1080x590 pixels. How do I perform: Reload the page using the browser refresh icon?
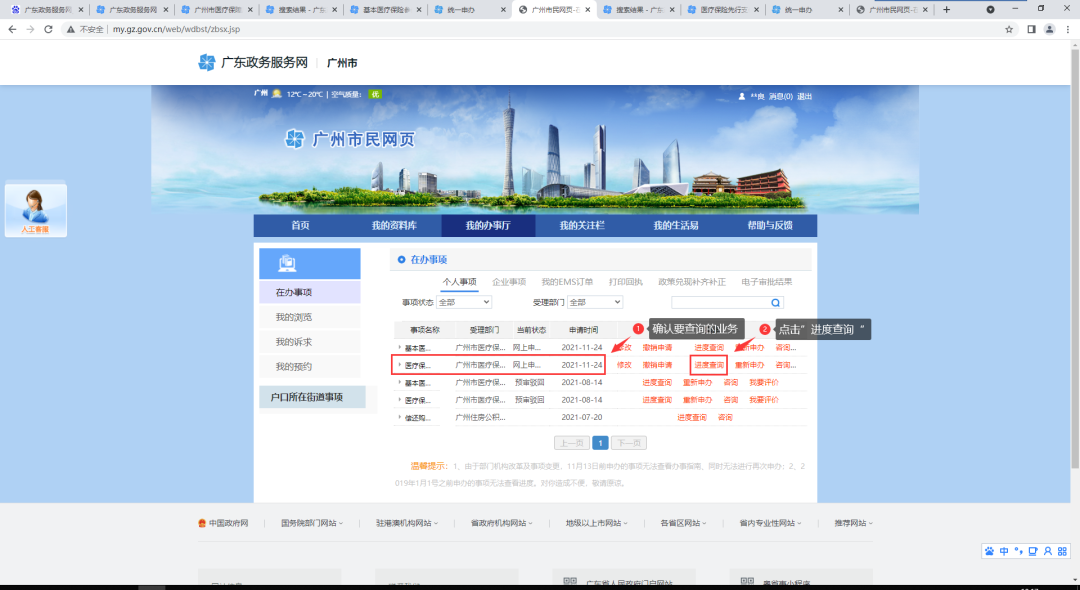tap(51, 29)
